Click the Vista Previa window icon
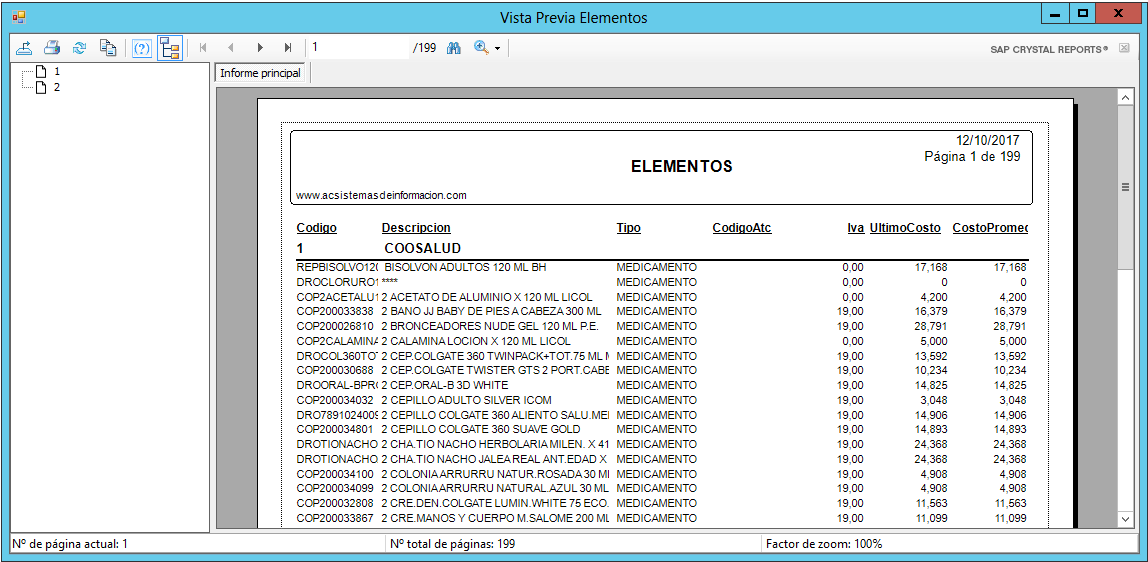Screen dimensions: 1148x562 pyautogui.click(x=18, y=17)
